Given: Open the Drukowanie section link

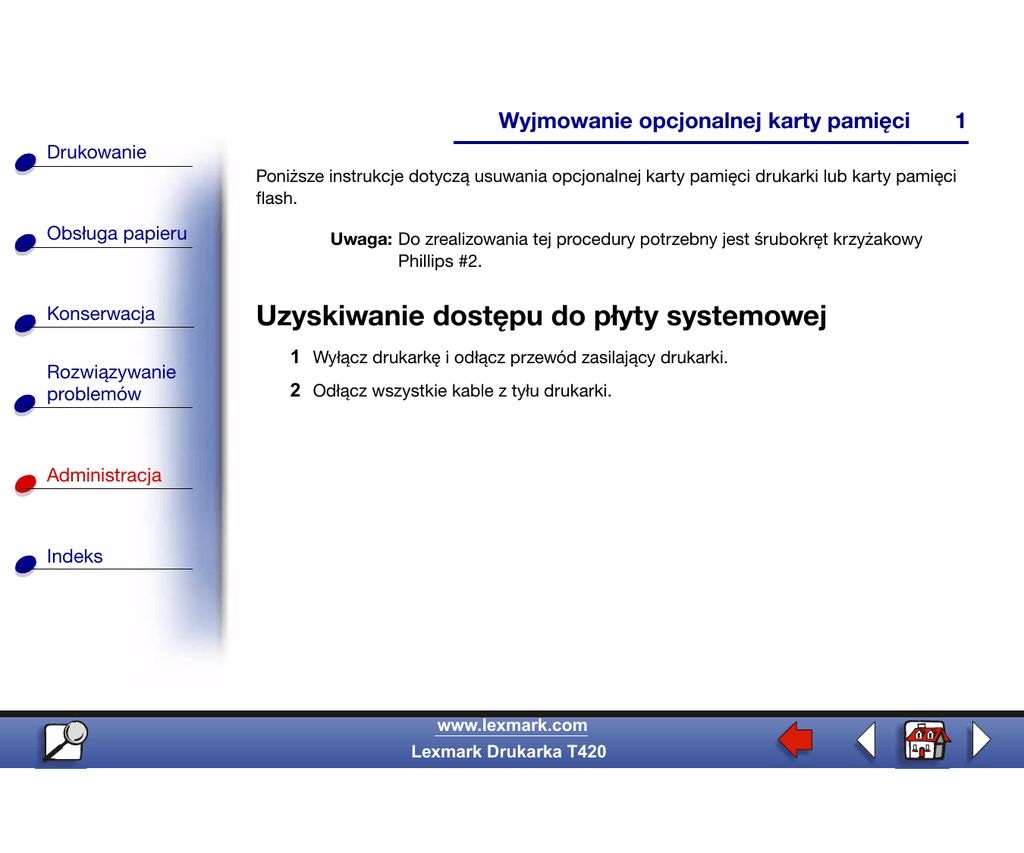Looking at the screenshot, I should click(96, 152).
